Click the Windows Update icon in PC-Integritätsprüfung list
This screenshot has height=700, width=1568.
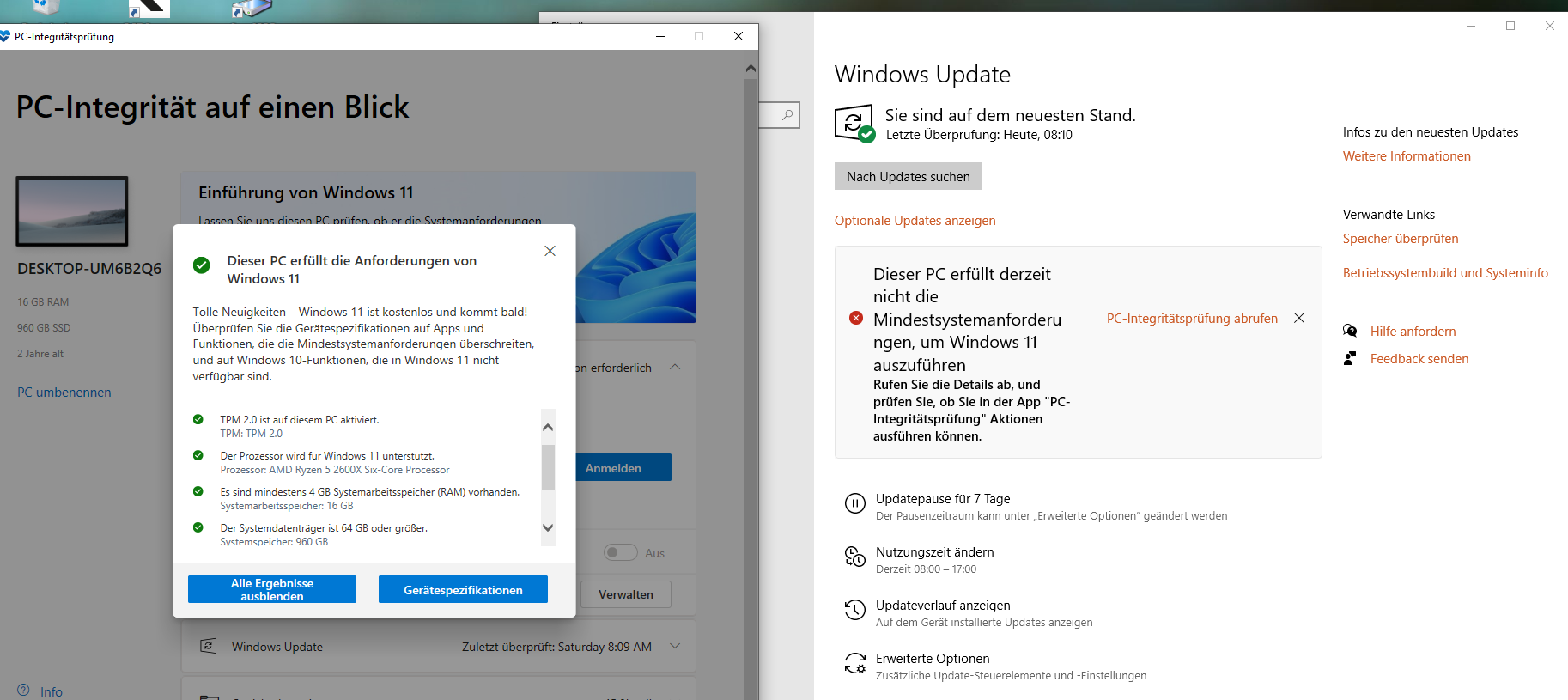pyautogui.click(x=208, y=646)
